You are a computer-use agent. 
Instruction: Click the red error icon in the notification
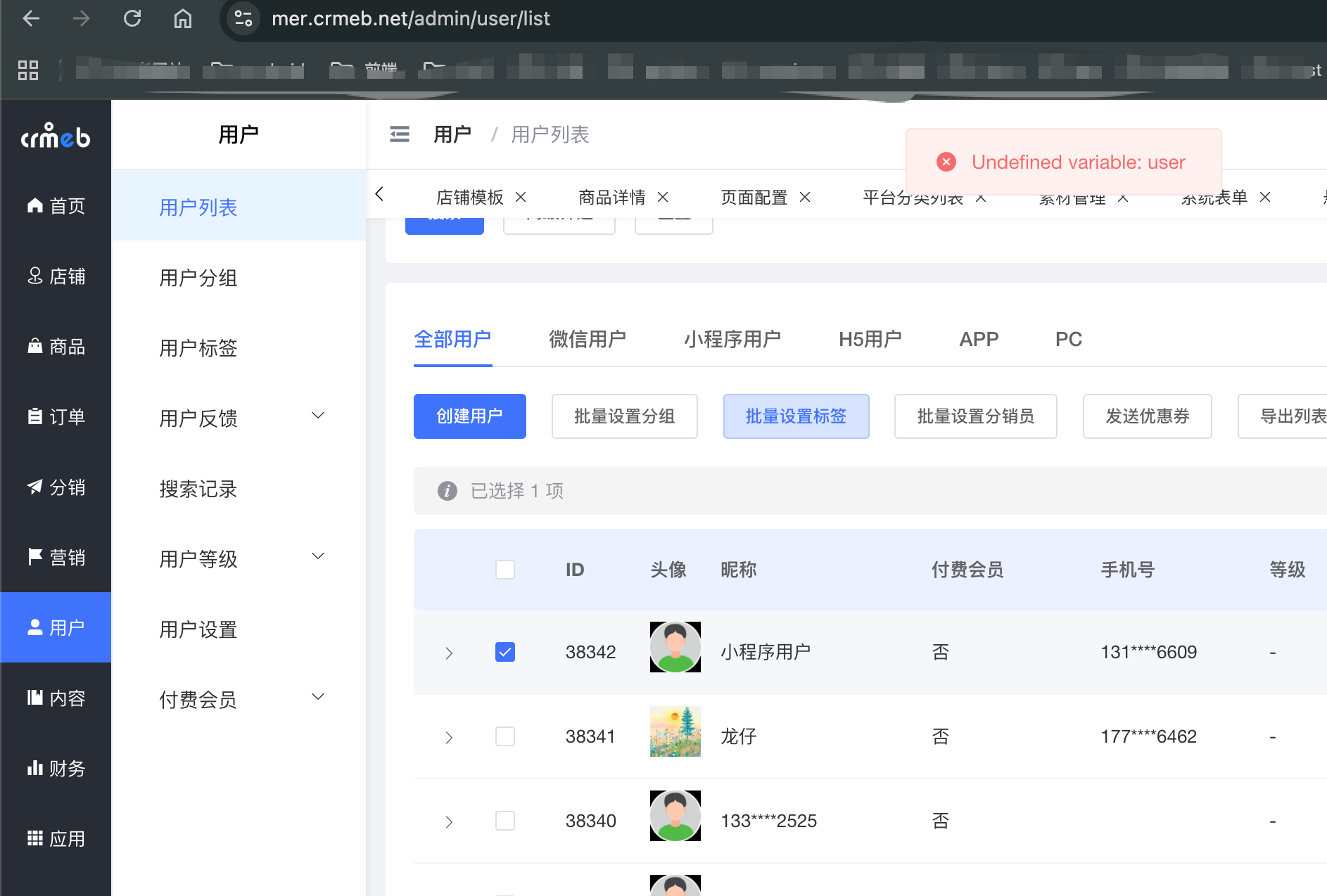point(946,162)
